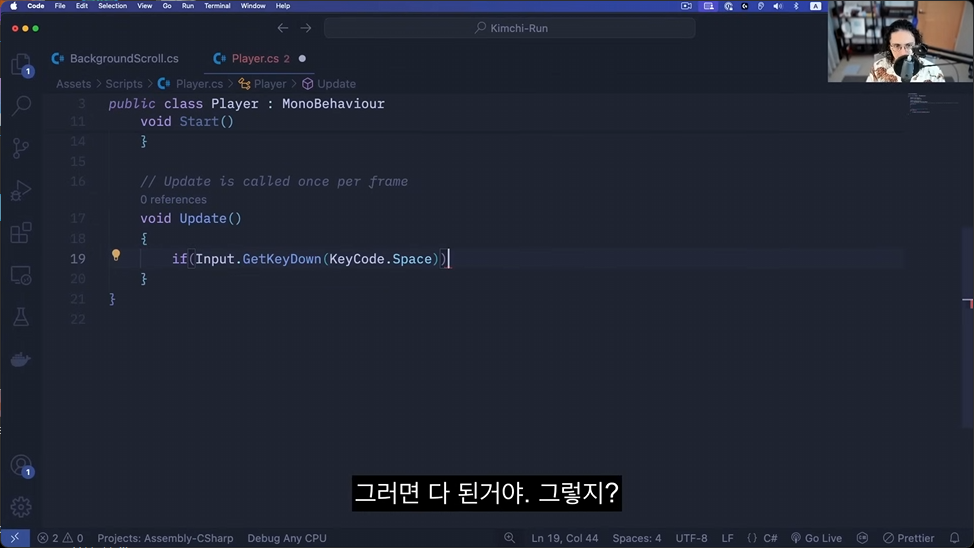This screenshot has height=548, width=974.
Task: Open the macOS volume control
Action: [x=778, y=6]
